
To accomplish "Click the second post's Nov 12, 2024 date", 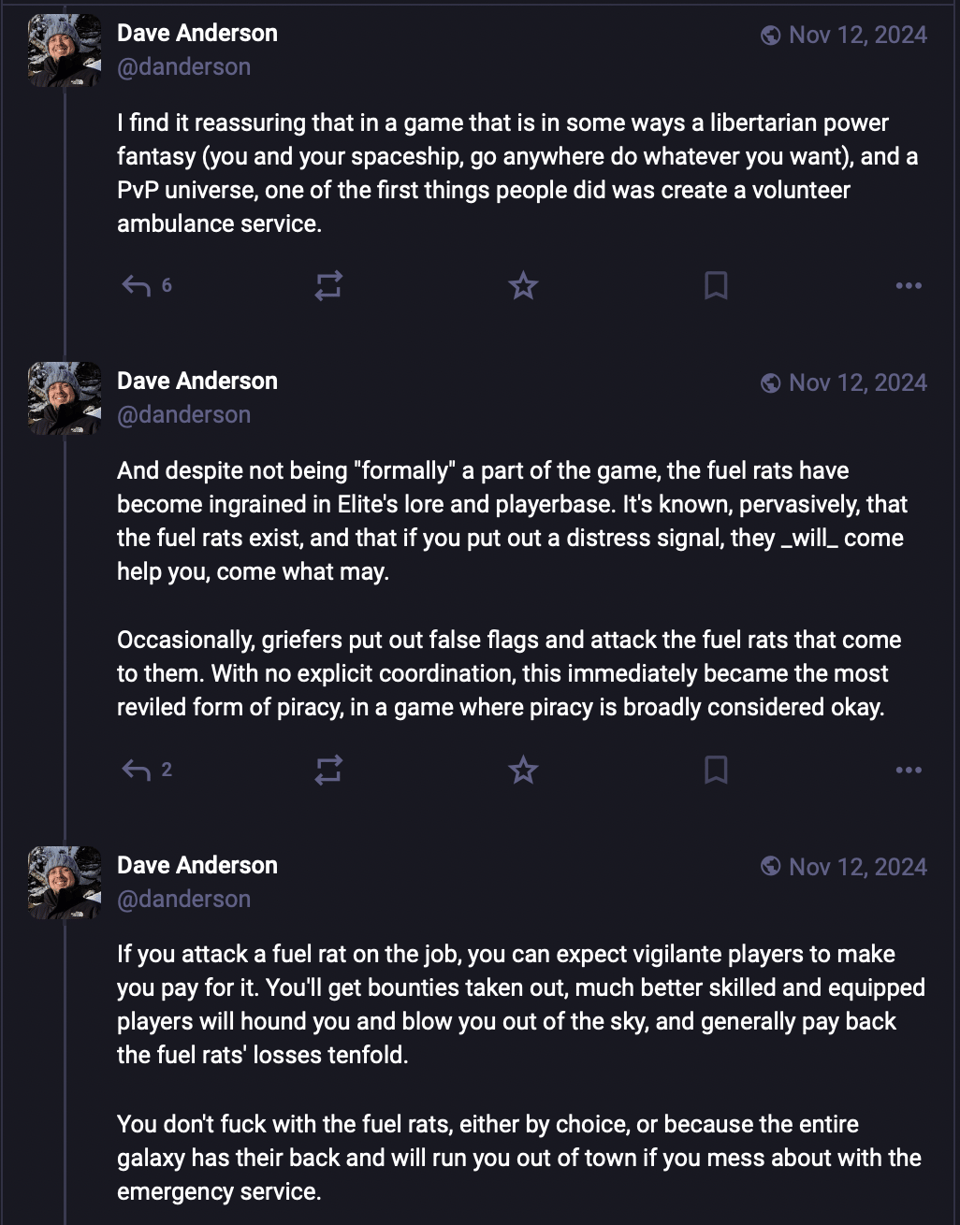I will (x=857, y=383).
